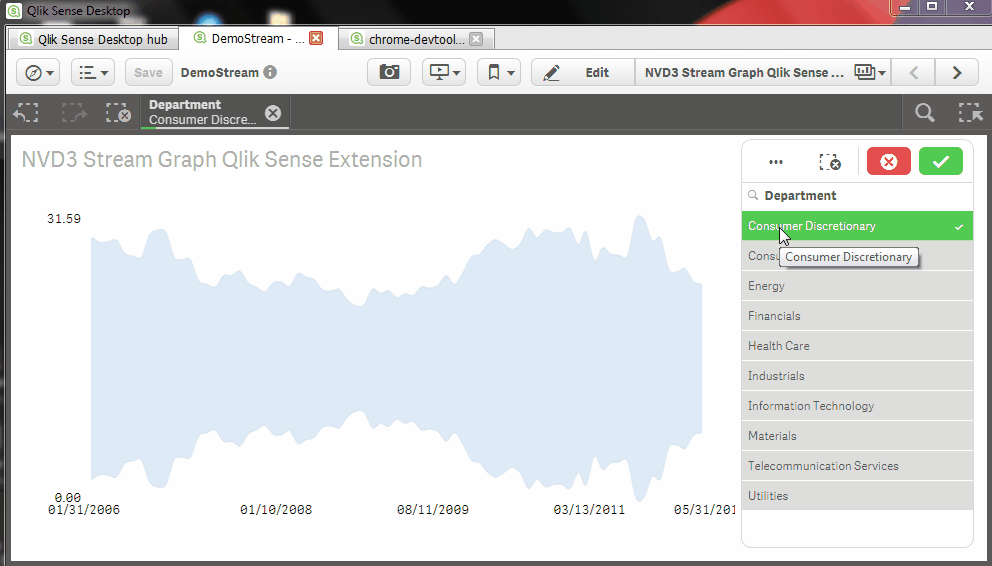Select Health Care in Department list
The image size is (992, 566).
[x=857, y=346]
